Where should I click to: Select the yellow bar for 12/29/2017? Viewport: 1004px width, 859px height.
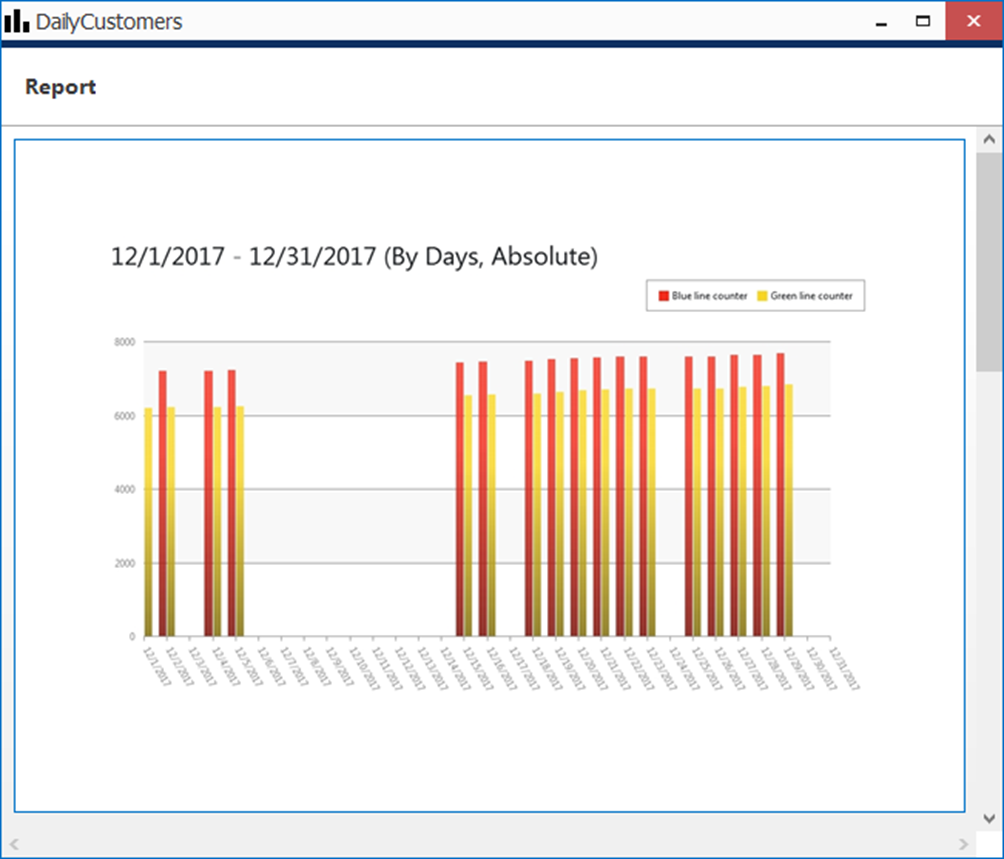click(x=789, y=510)
